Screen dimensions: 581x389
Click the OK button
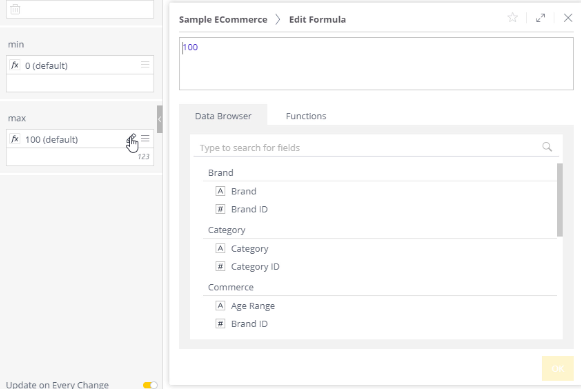(x=558, y=369)
